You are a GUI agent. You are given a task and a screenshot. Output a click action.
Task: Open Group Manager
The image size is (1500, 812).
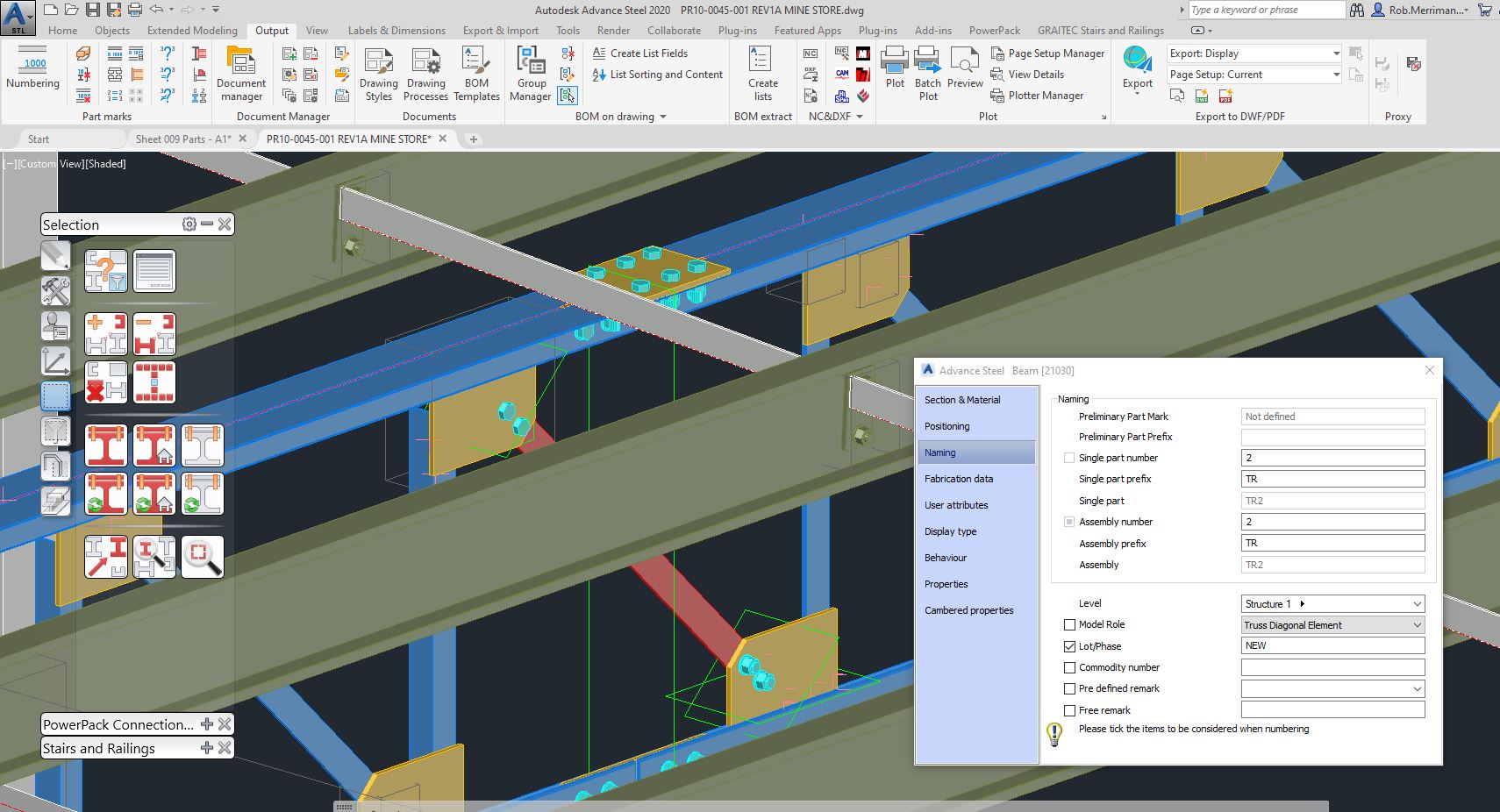(x=531, y=74)
